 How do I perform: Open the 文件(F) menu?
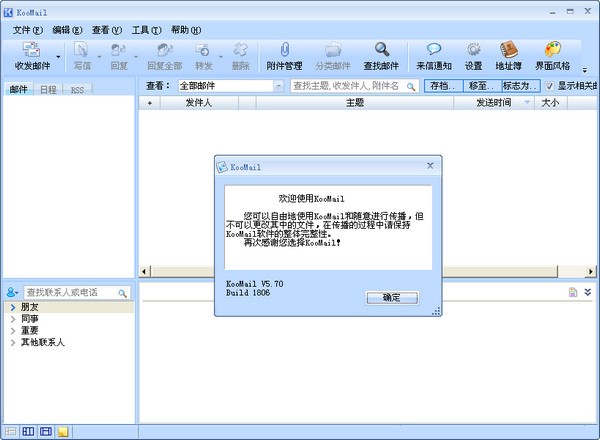(x=28, y=30)
